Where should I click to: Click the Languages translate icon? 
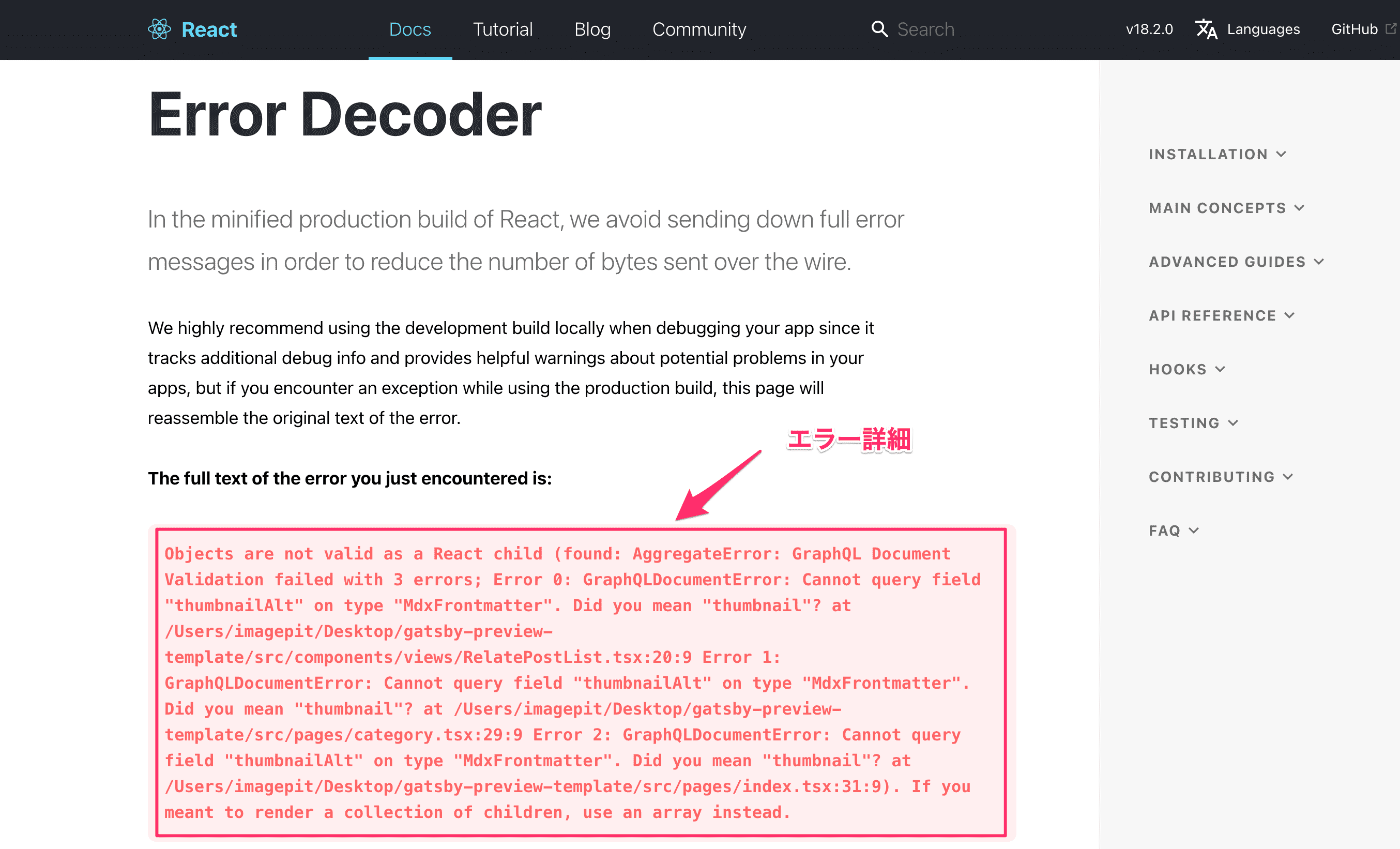tap(1207, 29)
